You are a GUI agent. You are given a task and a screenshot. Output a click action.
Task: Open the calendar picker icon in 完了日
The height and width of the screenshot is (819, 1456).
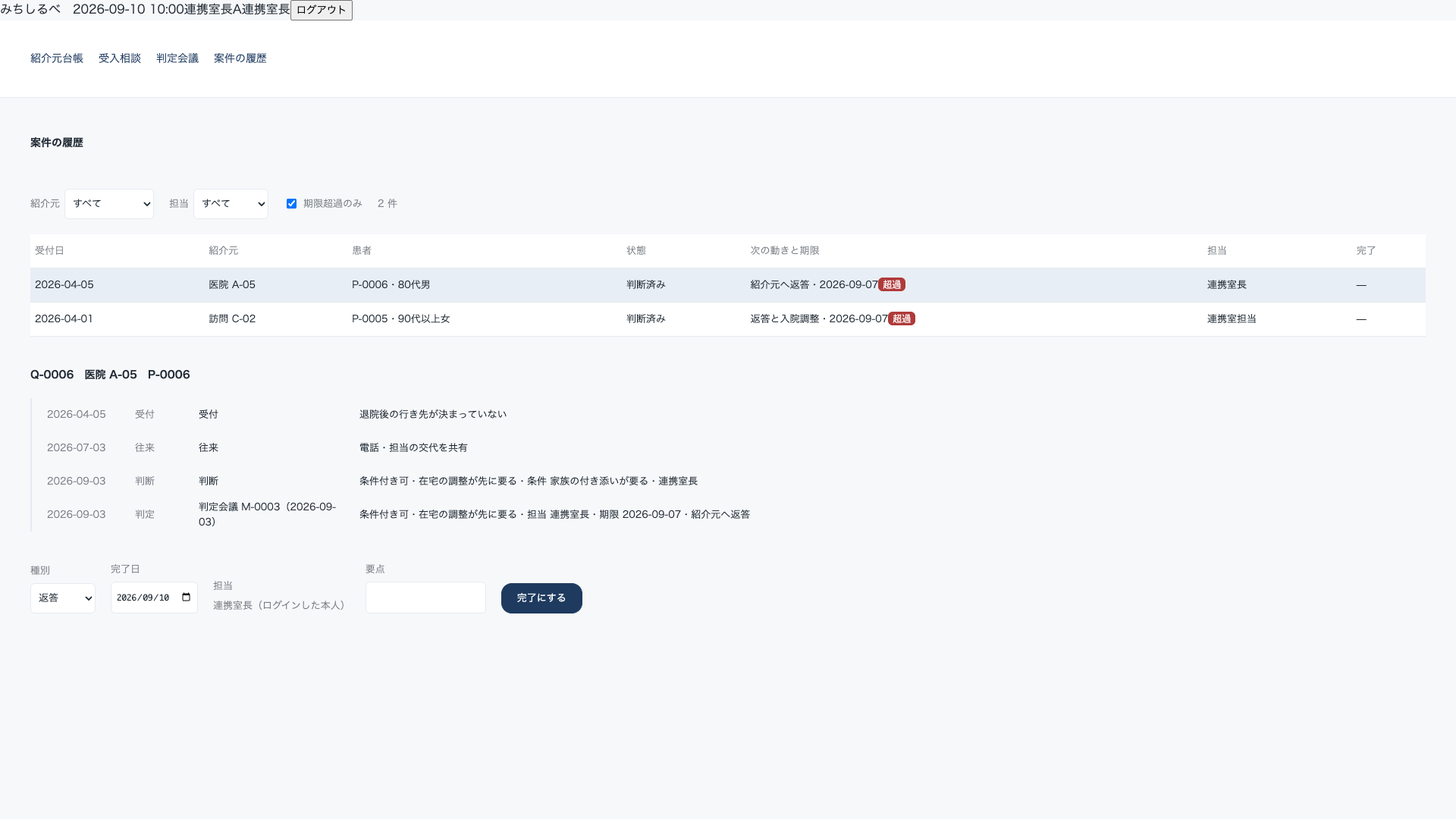coord(187,598)
